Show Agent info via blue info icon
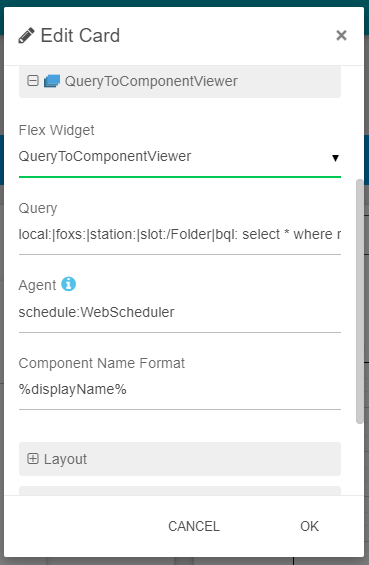369x565 pixels. click(x=68, y=284)
